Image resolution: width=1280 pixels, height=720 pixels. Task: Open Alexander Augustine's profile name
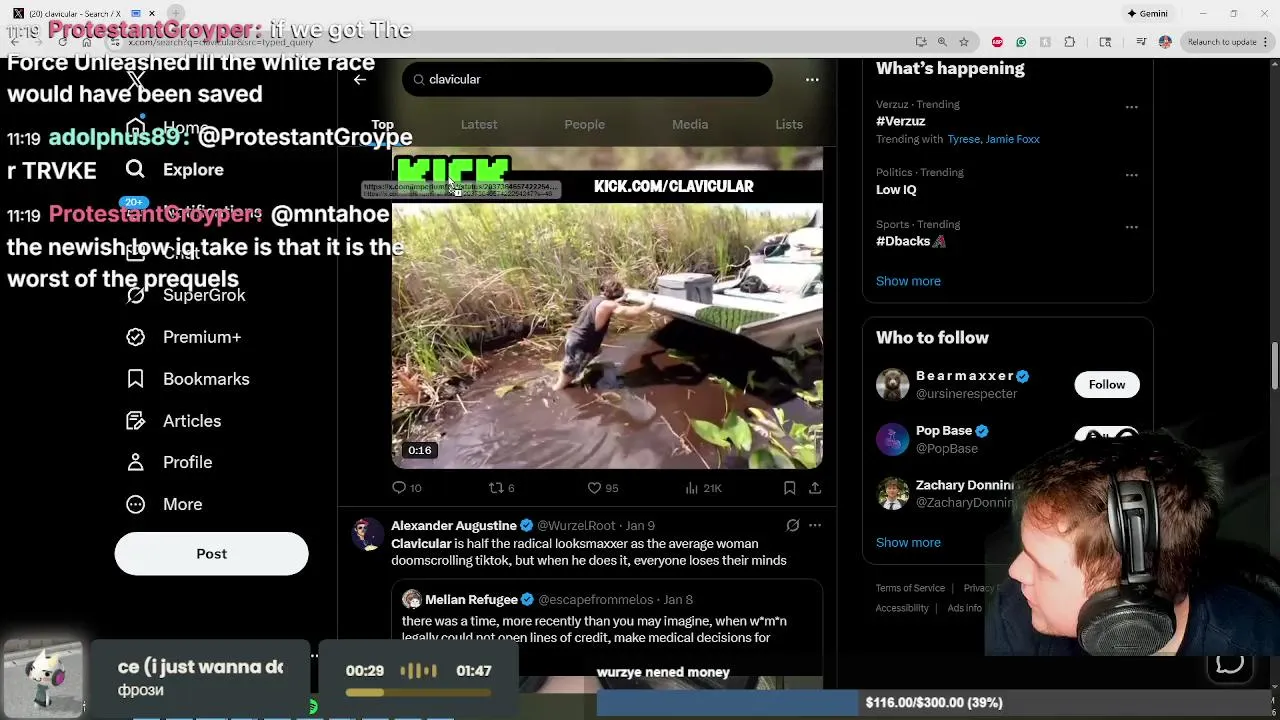pos(454,525)
